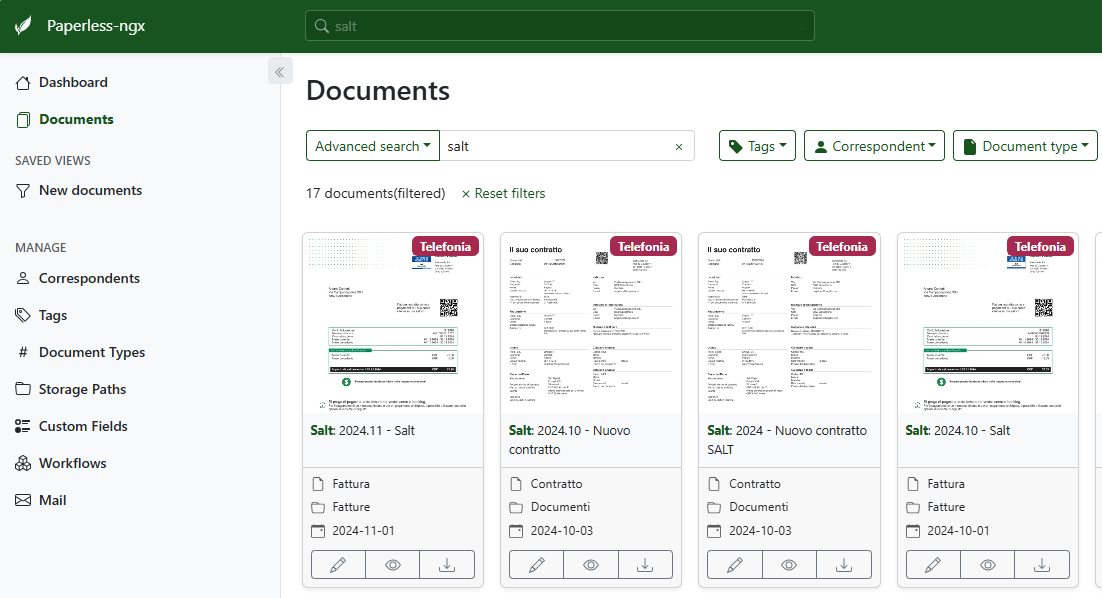Screen dimensions: 1102x598
Task: Expand the Document type filter dropdown
Action: [1025, 146]
